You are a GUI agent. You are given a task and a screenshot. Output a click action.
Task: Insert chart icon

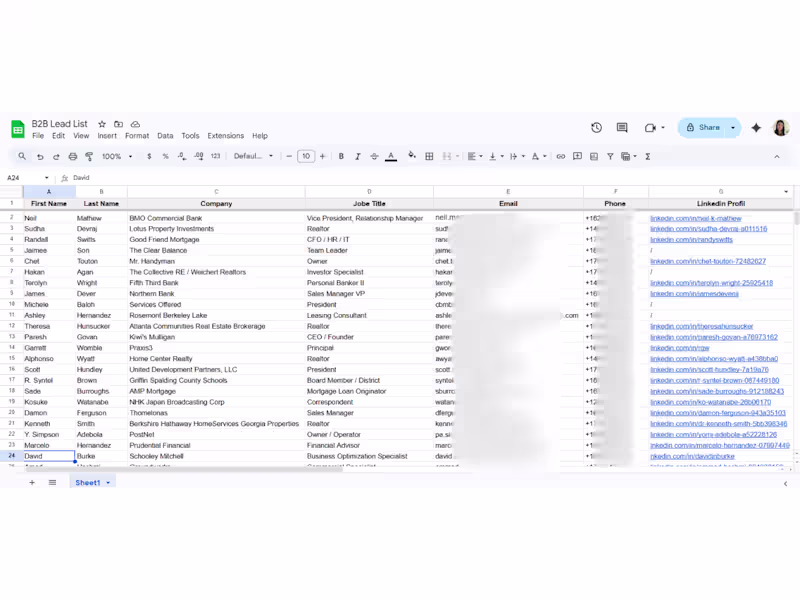594,157
